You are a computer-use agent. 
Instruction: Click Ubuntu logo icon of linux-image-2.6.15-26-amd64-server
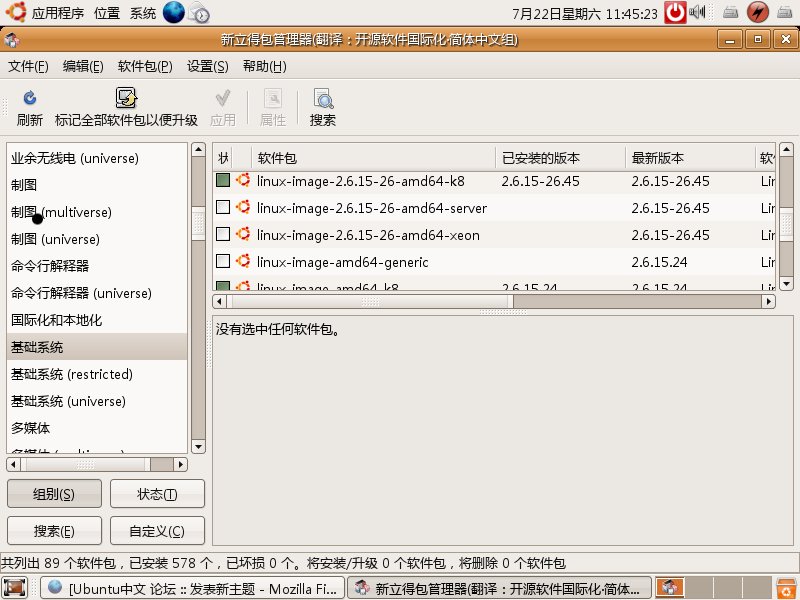point(243,207)
